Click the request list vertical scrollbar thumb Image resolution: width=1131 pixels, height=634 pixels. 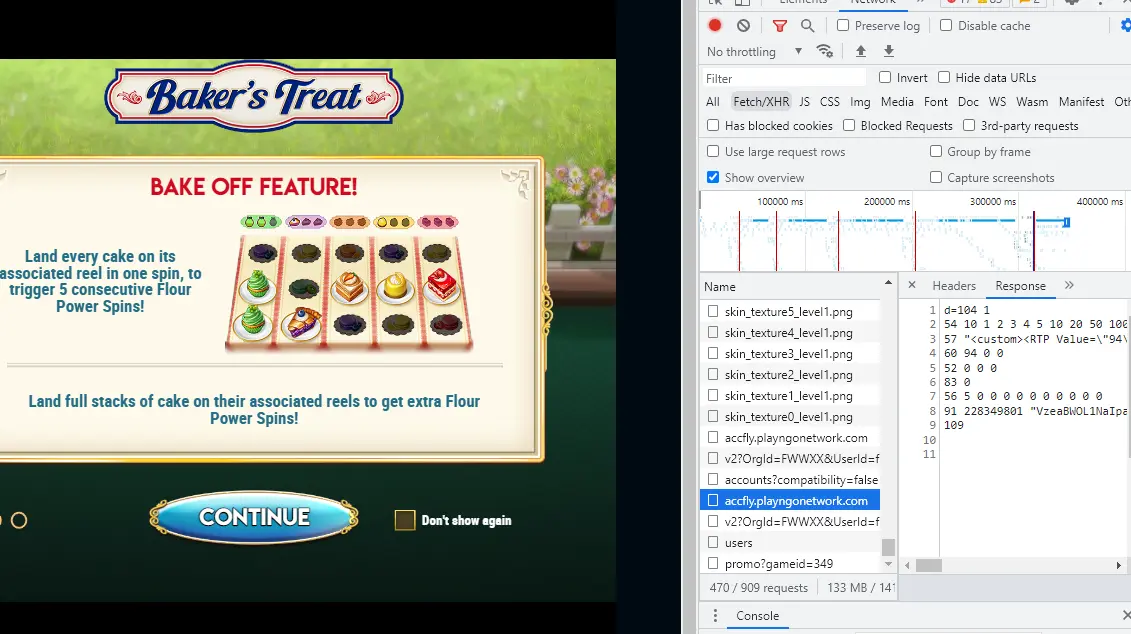pos(888,547)
